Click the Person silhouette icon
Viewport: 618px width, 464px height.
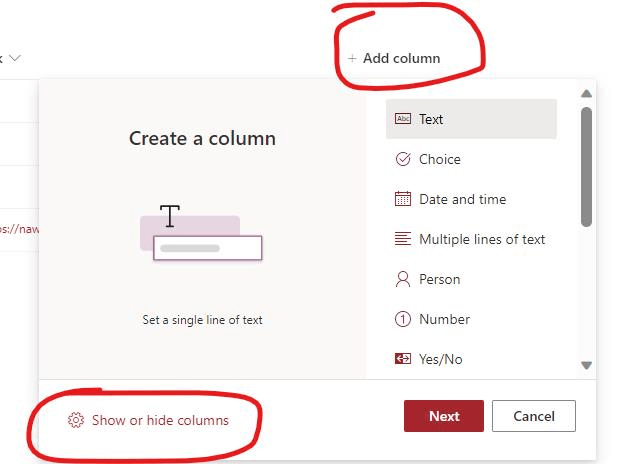(x=403, y=279)
